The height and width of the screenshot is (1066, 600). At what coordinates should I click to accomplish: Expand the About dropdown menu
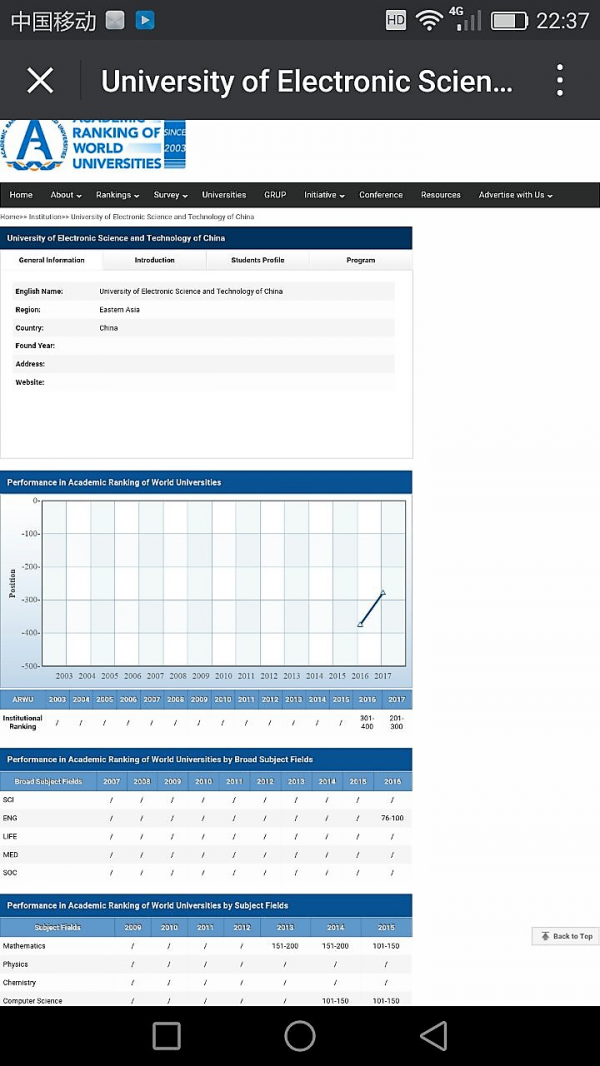65,195
